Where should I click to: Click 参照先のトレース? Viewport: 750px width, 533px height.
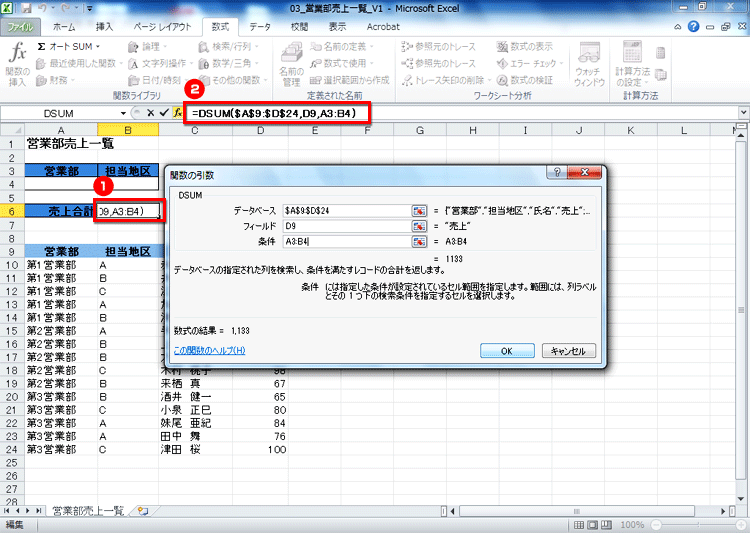tap(439, 63)
